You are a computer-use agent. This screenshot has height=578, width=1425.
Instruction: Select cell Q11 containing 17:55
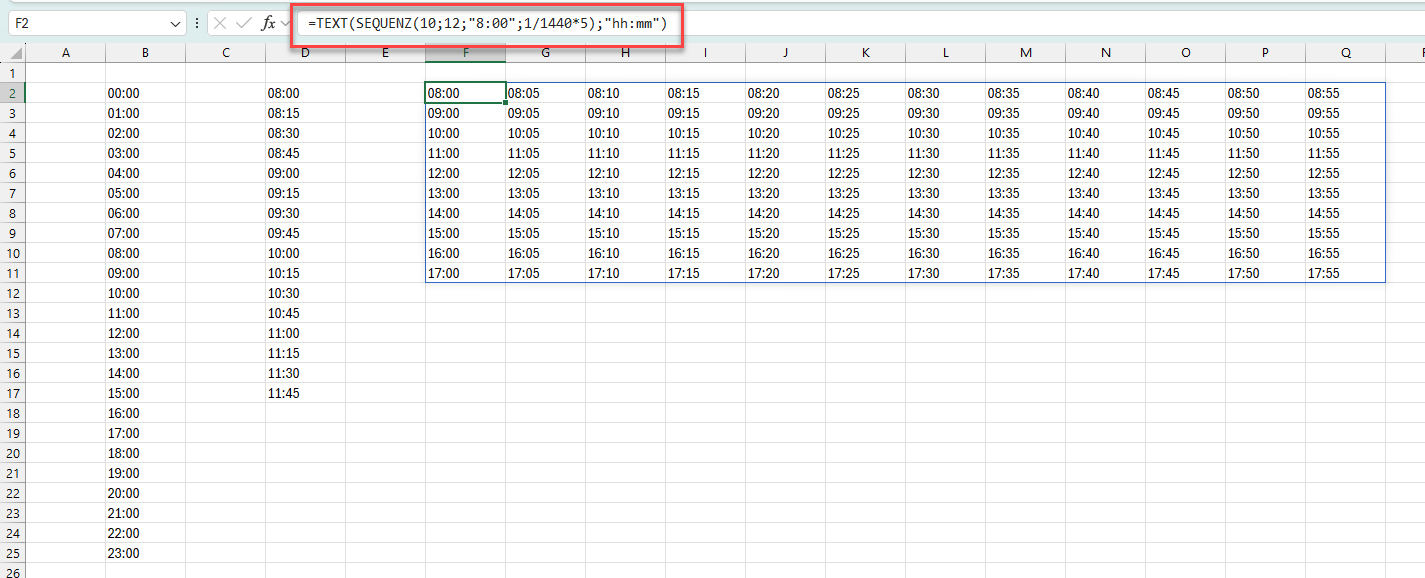tap(1345, 273)
